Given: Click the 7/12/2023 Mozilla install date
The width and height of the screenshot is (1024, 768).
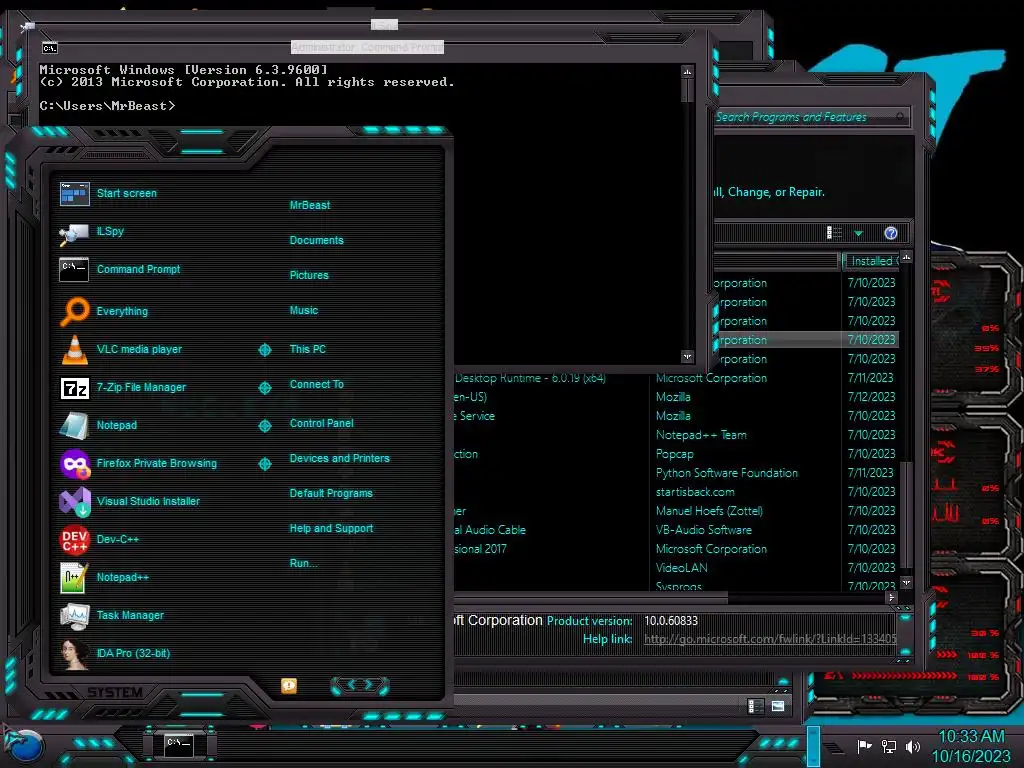Looking at the screenshot, I should click(871, 397).
